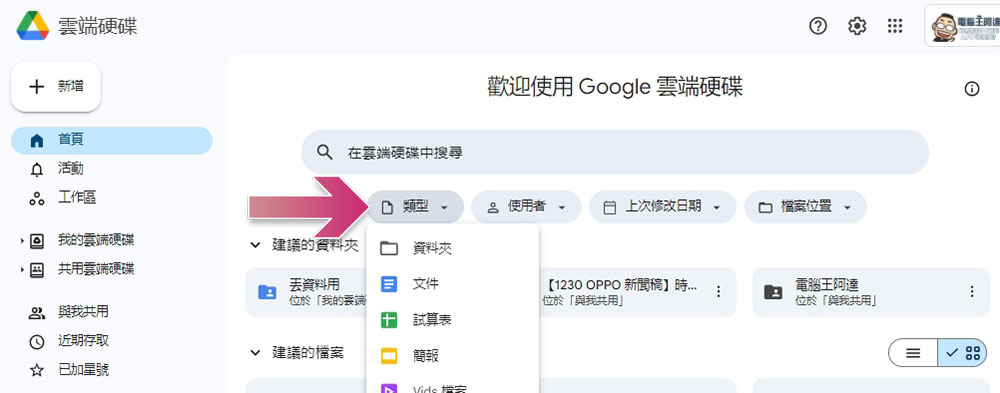Select 試算表 spreadsheets type in menu
The height and width of the screenshot is (393, 1000).
click(453, 320)
